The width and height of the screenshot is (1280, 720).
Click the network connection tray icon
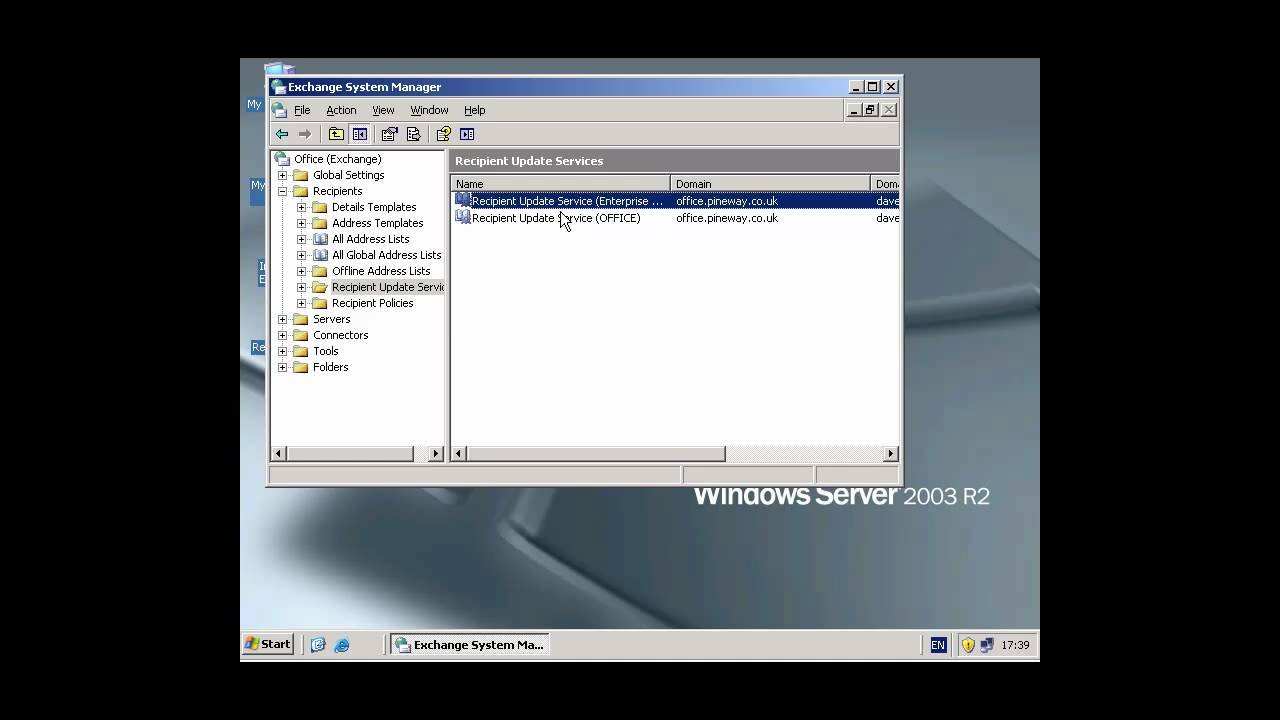tap(987, 645)
